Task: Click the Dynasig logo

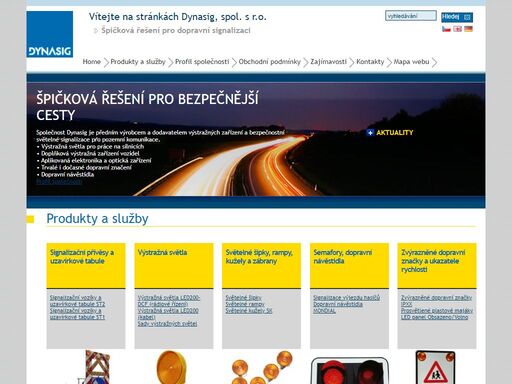Action: (x=50, y=34)
